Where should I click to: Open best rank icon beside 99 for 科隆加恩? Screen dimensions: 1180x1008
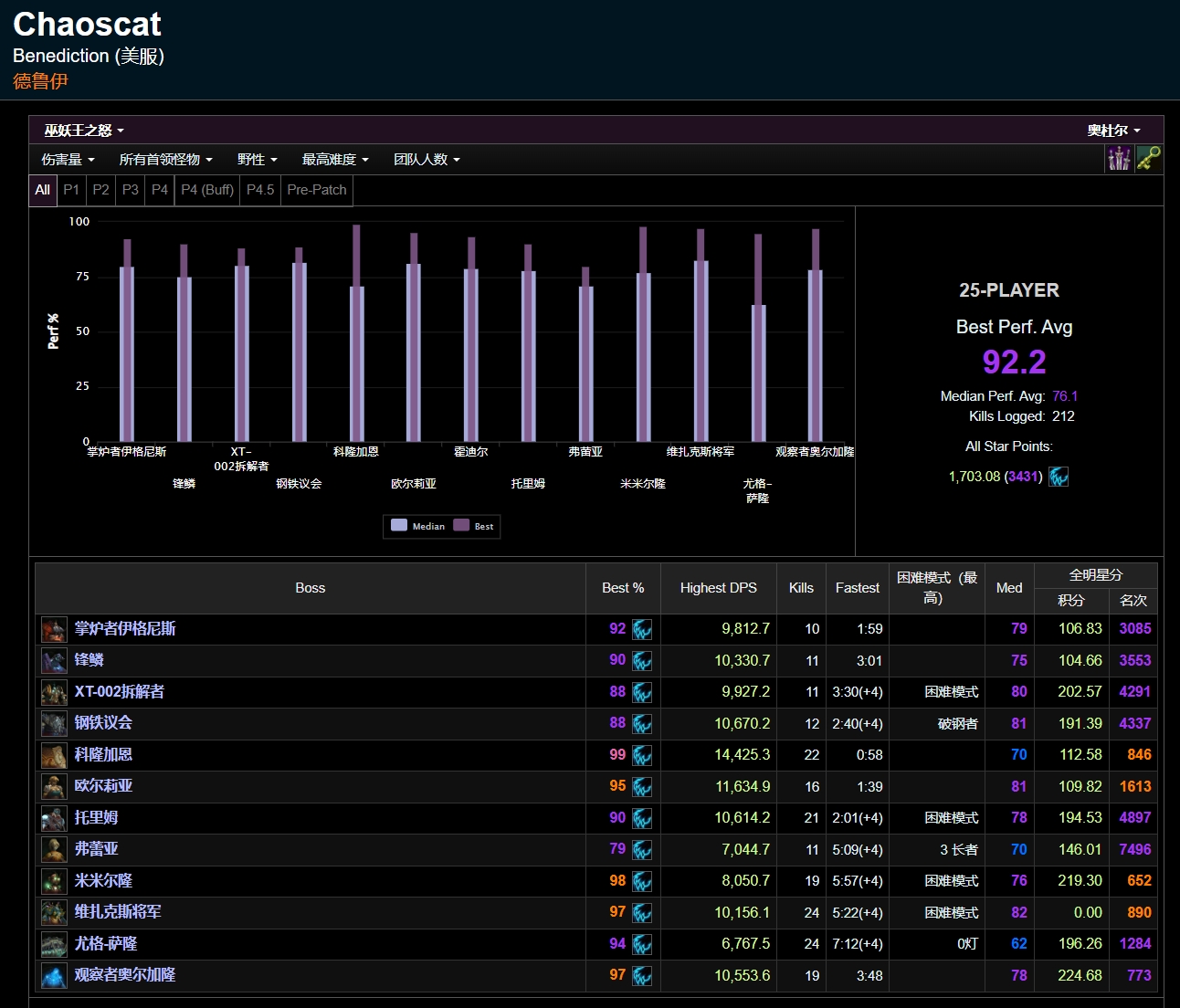[x=642, y=755]
